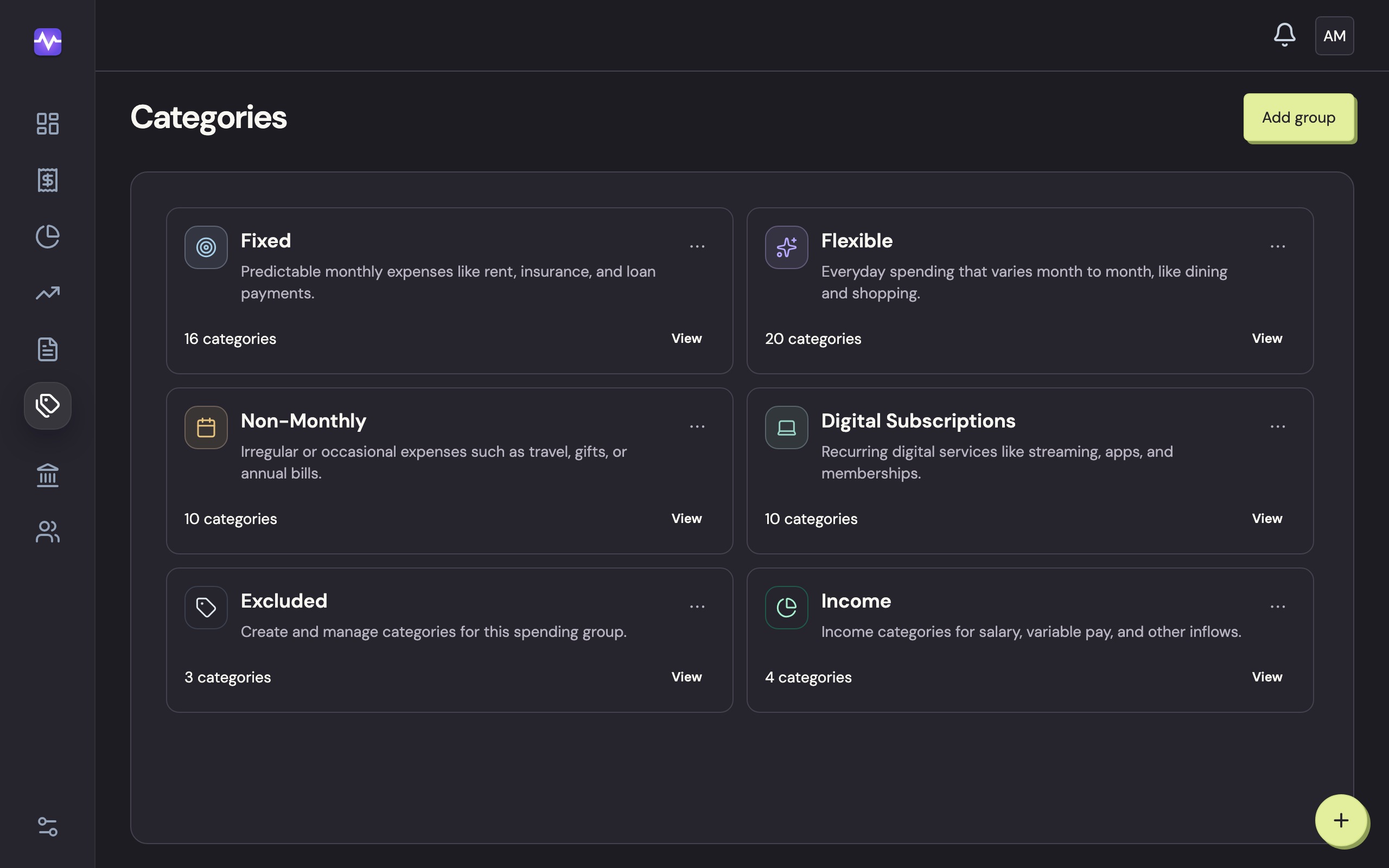The image size is (1389, 868).
Task: Click the floating plus button
Action: [x=1341, y=820]
